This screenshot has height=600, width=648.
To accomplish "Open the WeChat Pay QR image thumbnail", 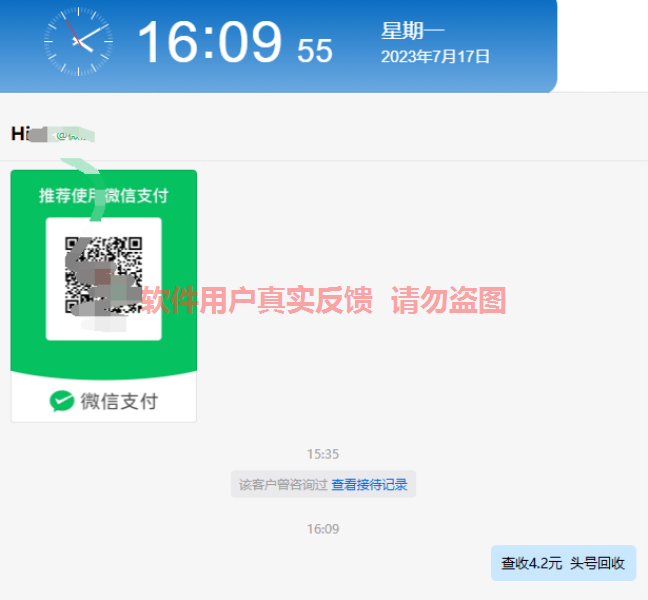I will click(104, 296).
